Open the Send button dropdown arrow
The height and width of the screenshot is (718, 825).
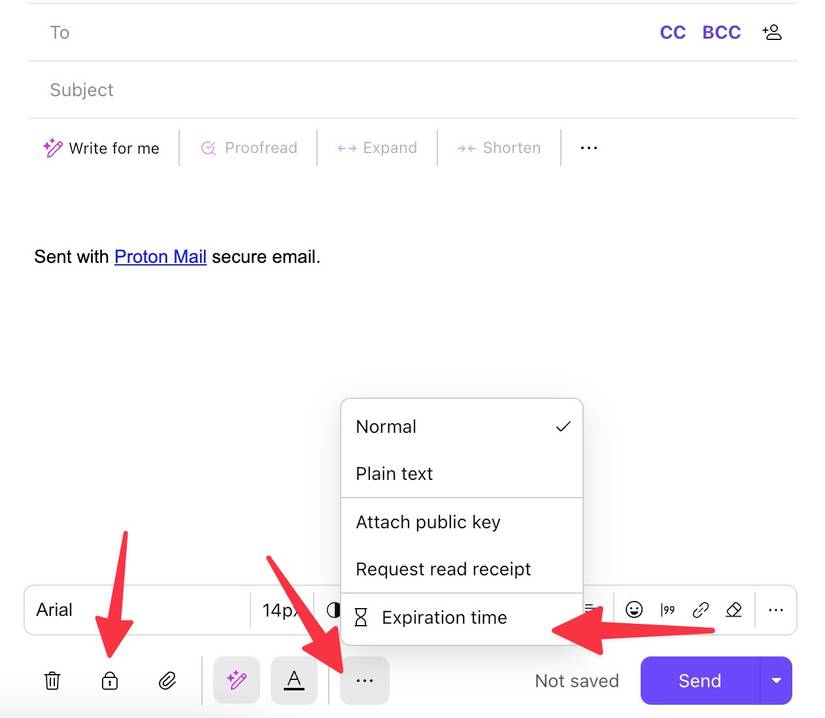[x=776, y=680]
